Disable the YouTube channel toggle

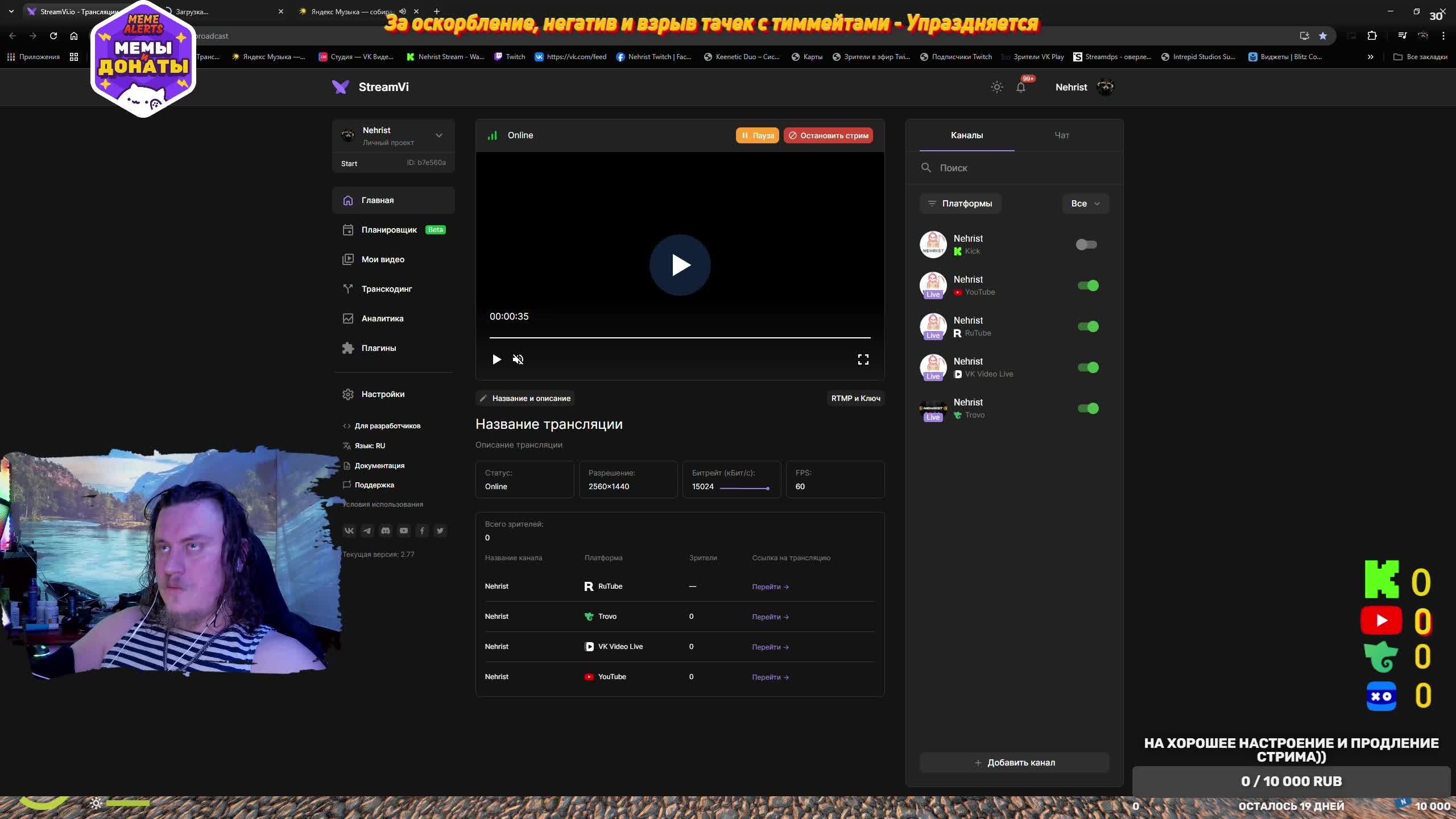coord(1087,286)
